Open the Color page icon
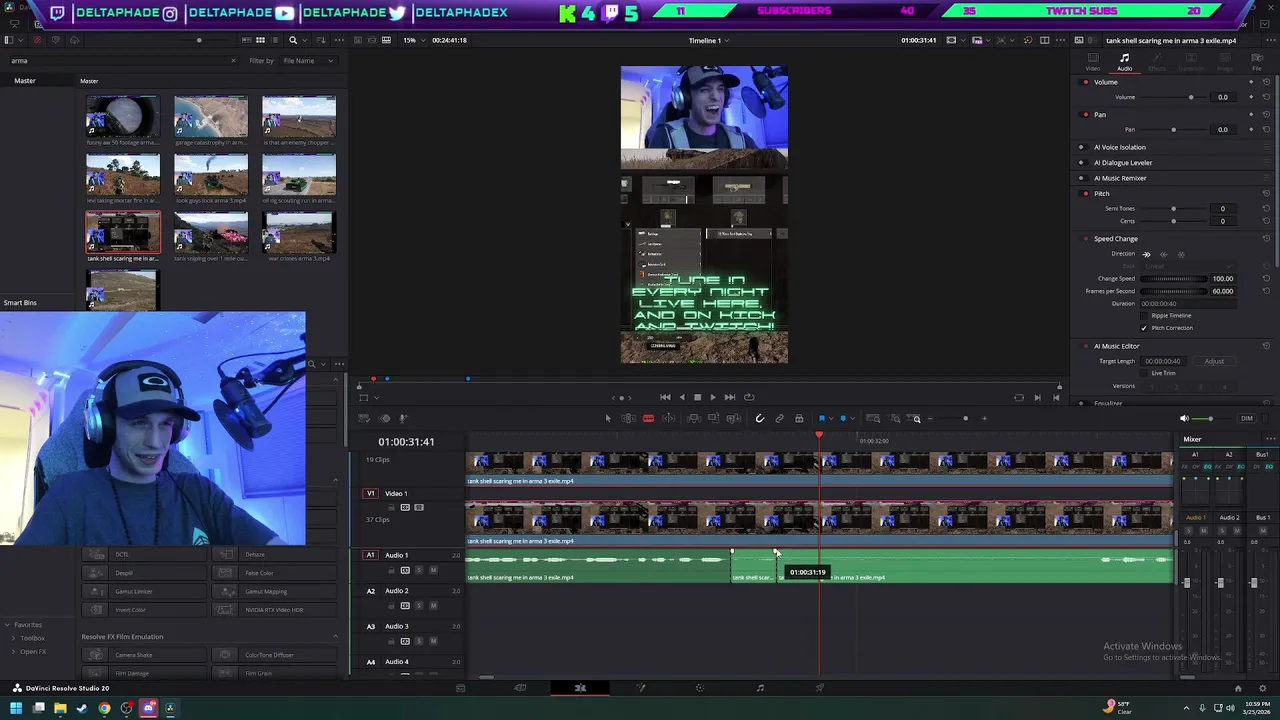The height and width of the screenshot is (720, 1280). tap(700, 688)
